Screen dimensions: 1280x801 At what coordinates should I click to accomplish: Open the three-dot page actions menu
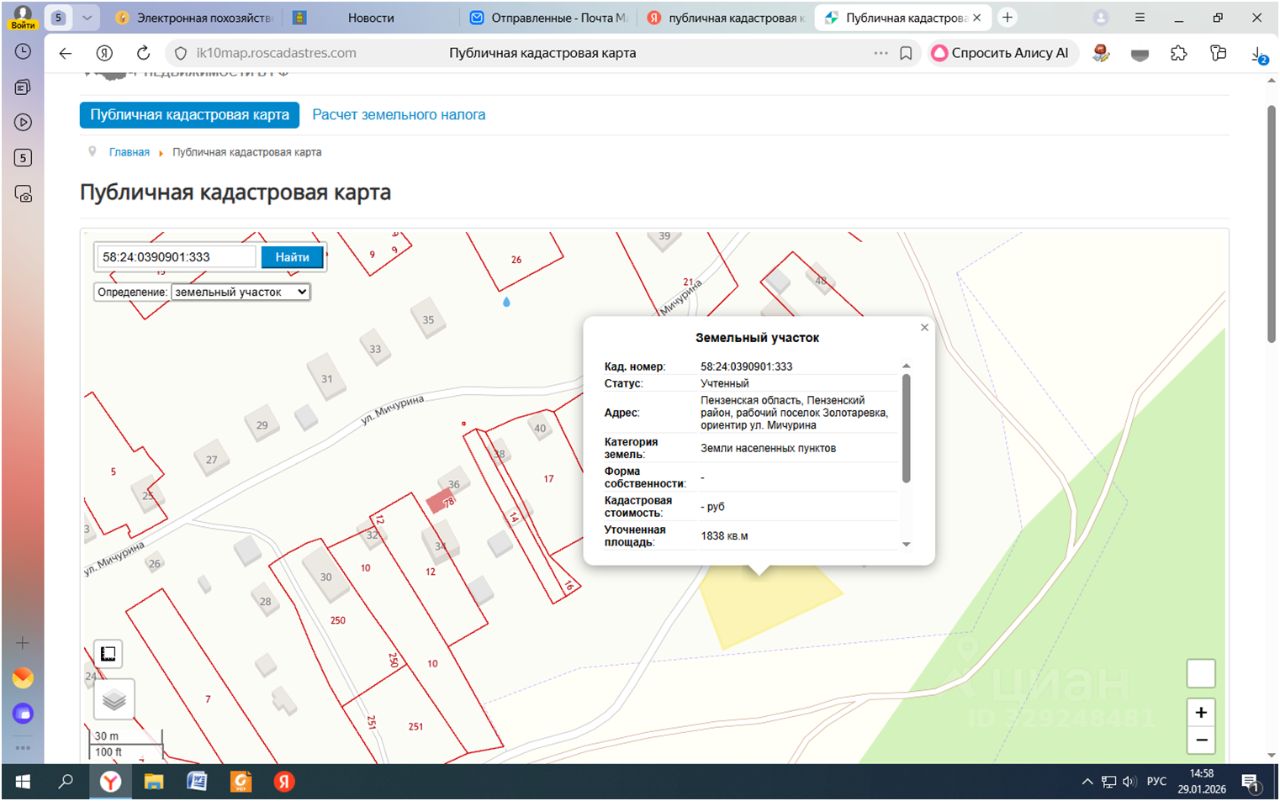coord(880,53)
